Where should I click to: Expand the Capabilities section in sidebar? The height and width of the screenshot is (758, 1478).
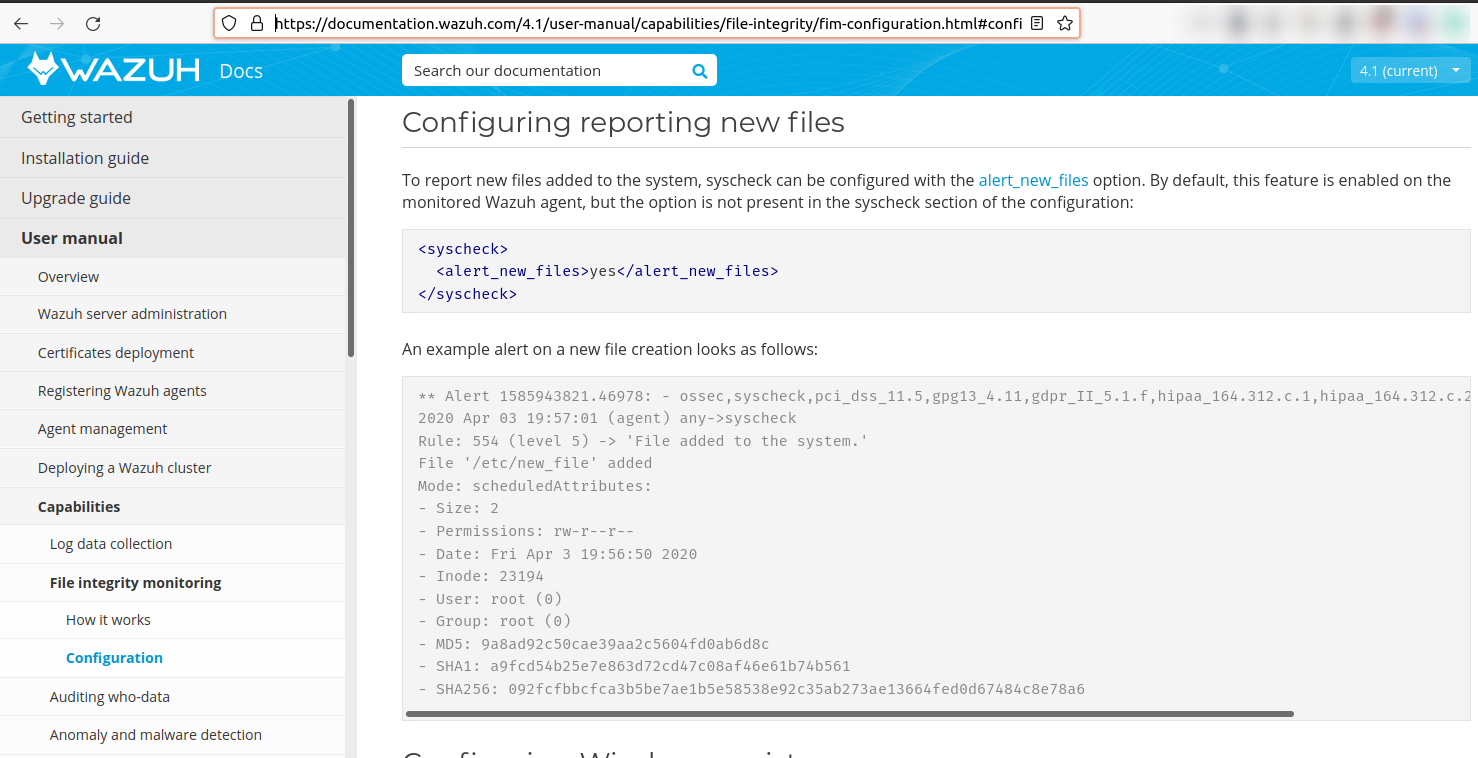[79, 506]
